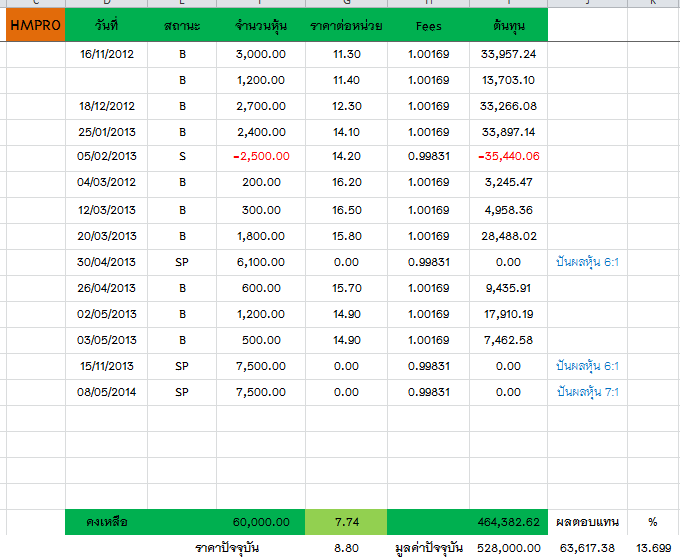Image resolution: width=680 pixels, height=559 pixels.
Task: Select date cell 03/05/2013
Action: pos(107,340)
